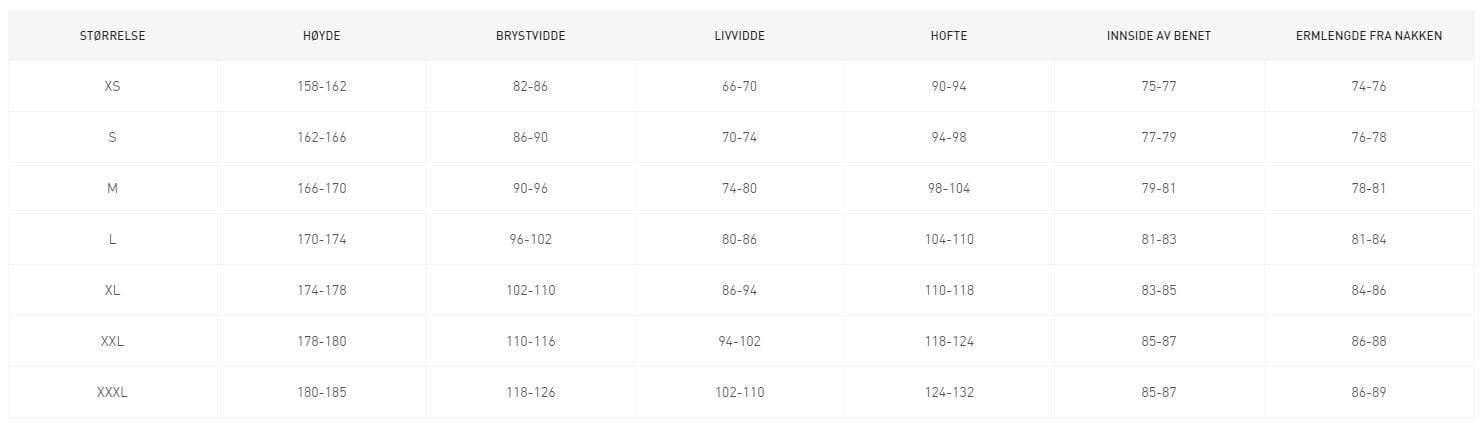Click the L size row label

[112, 240]
